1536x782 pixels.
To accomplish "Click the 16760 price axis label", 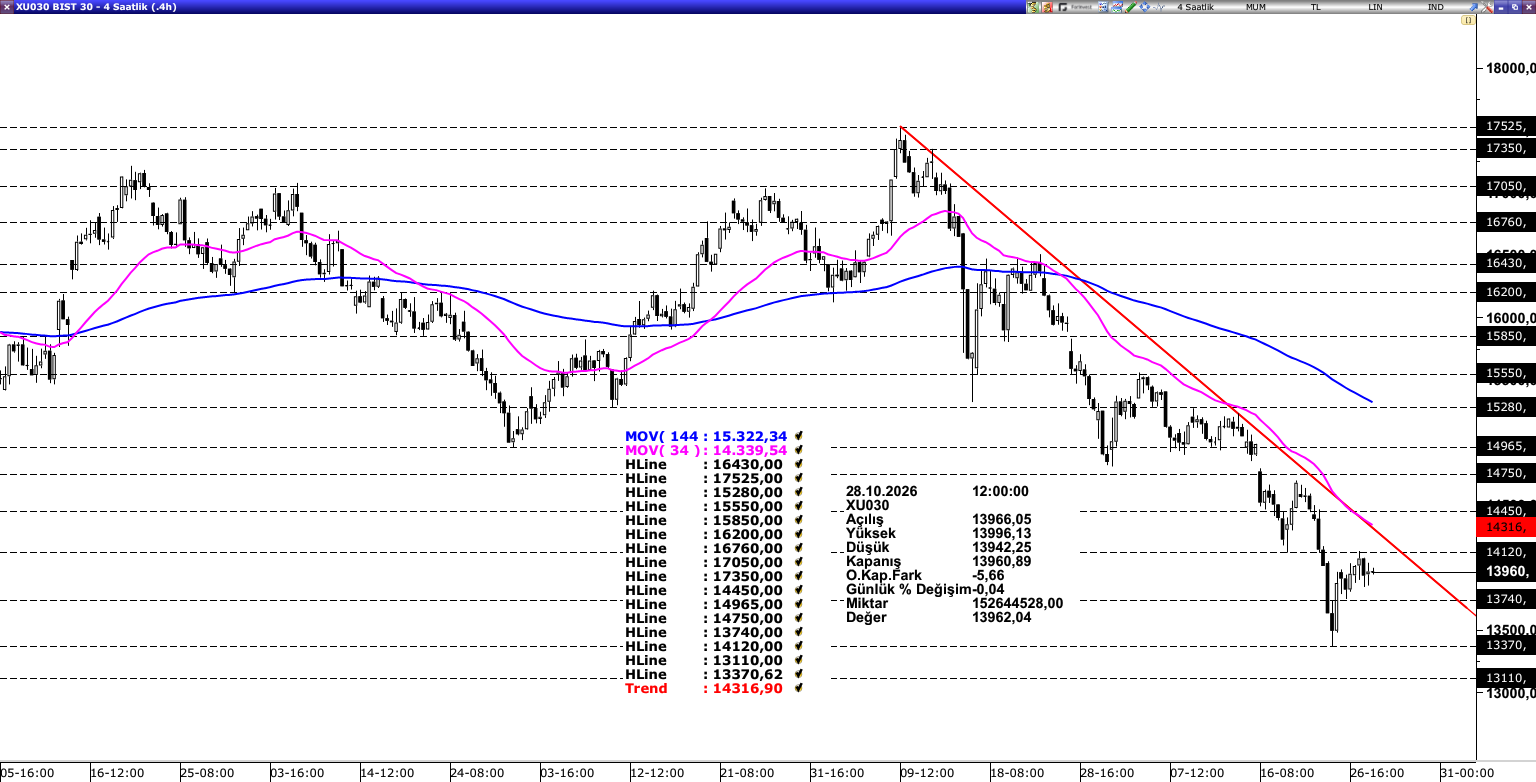I will [1506, 222].
